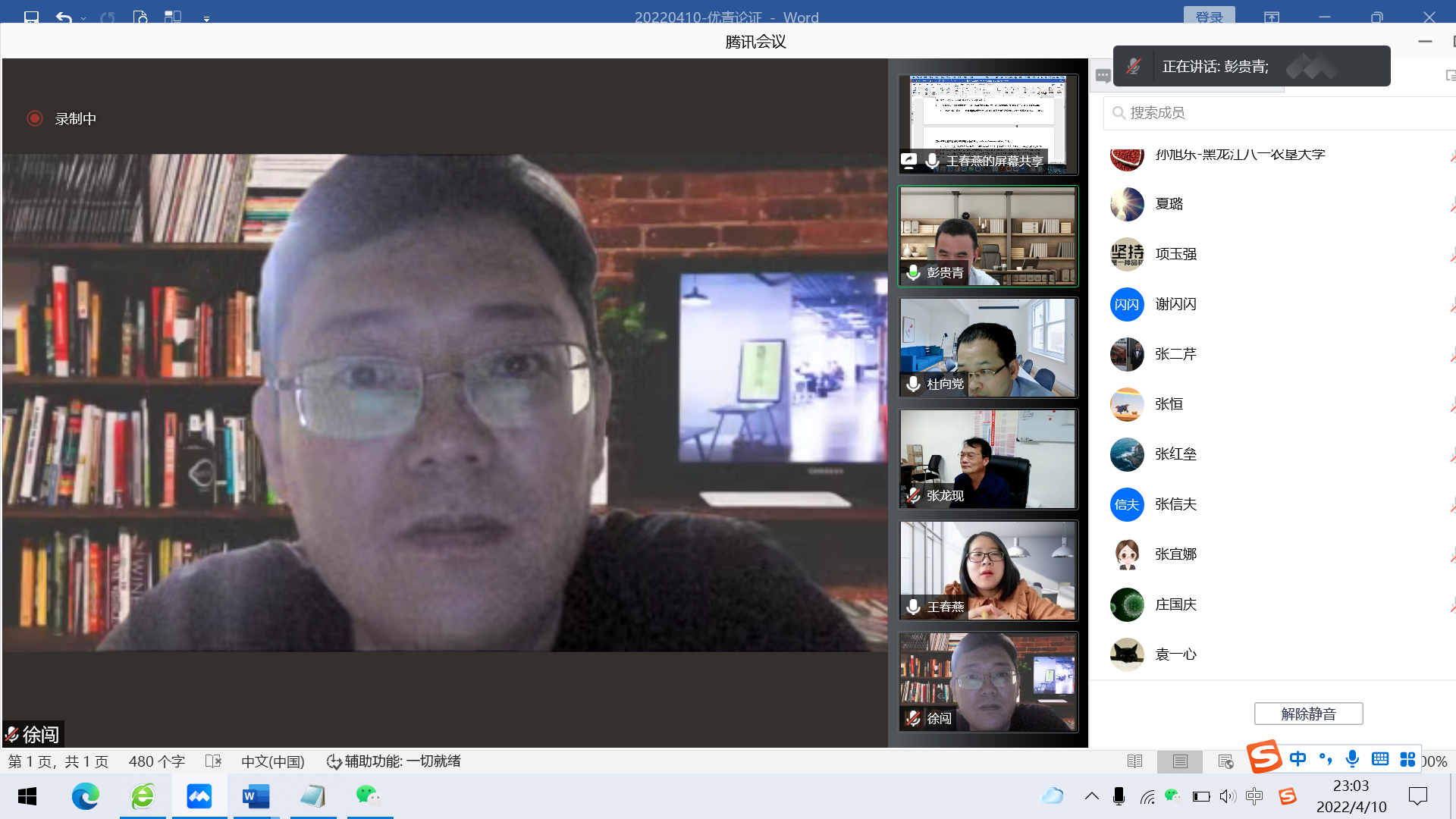Viewport: 1456px width, 819px height.
Task: Expand Customize Quick Access Toolbar dropdown
Action: 206,18
